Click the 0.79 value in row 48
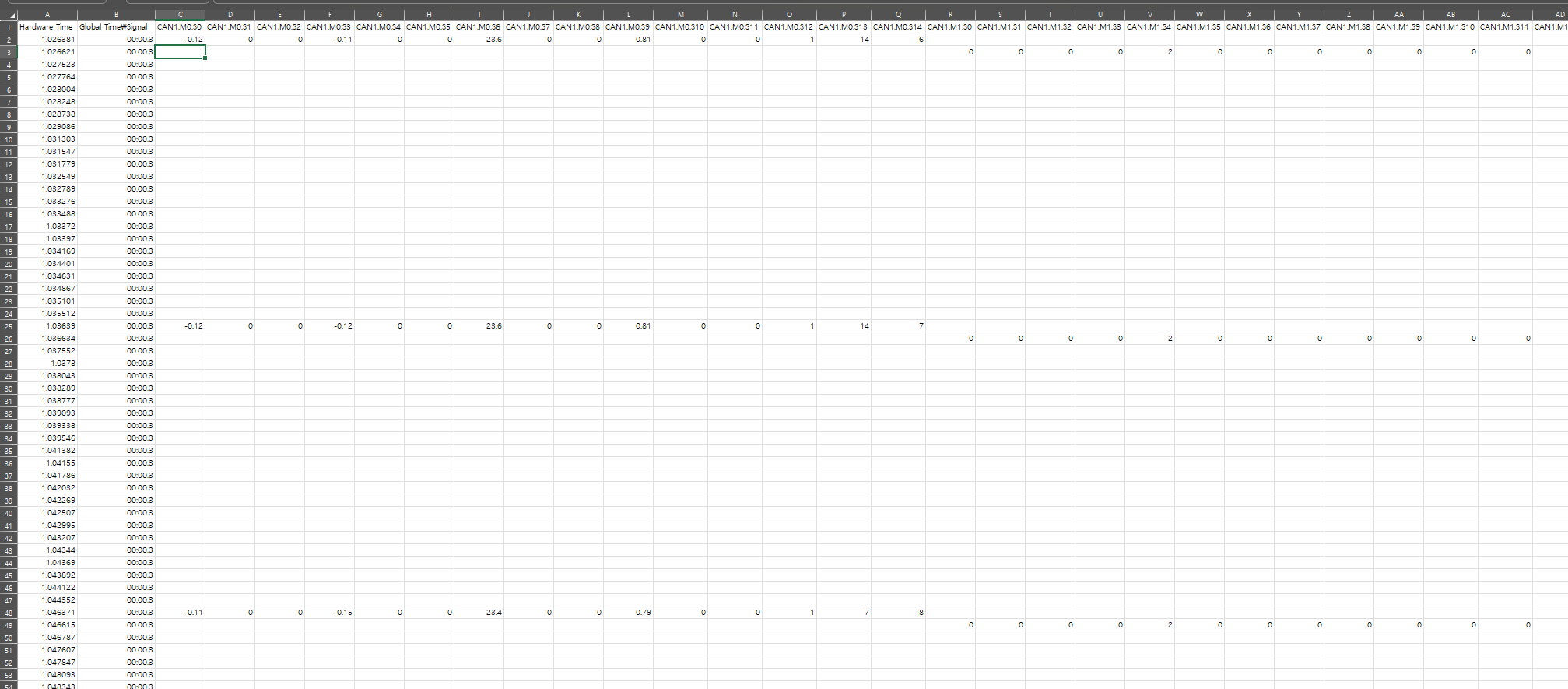The width and height of the screenshot is (1568, 689). [x=629, y=613]
